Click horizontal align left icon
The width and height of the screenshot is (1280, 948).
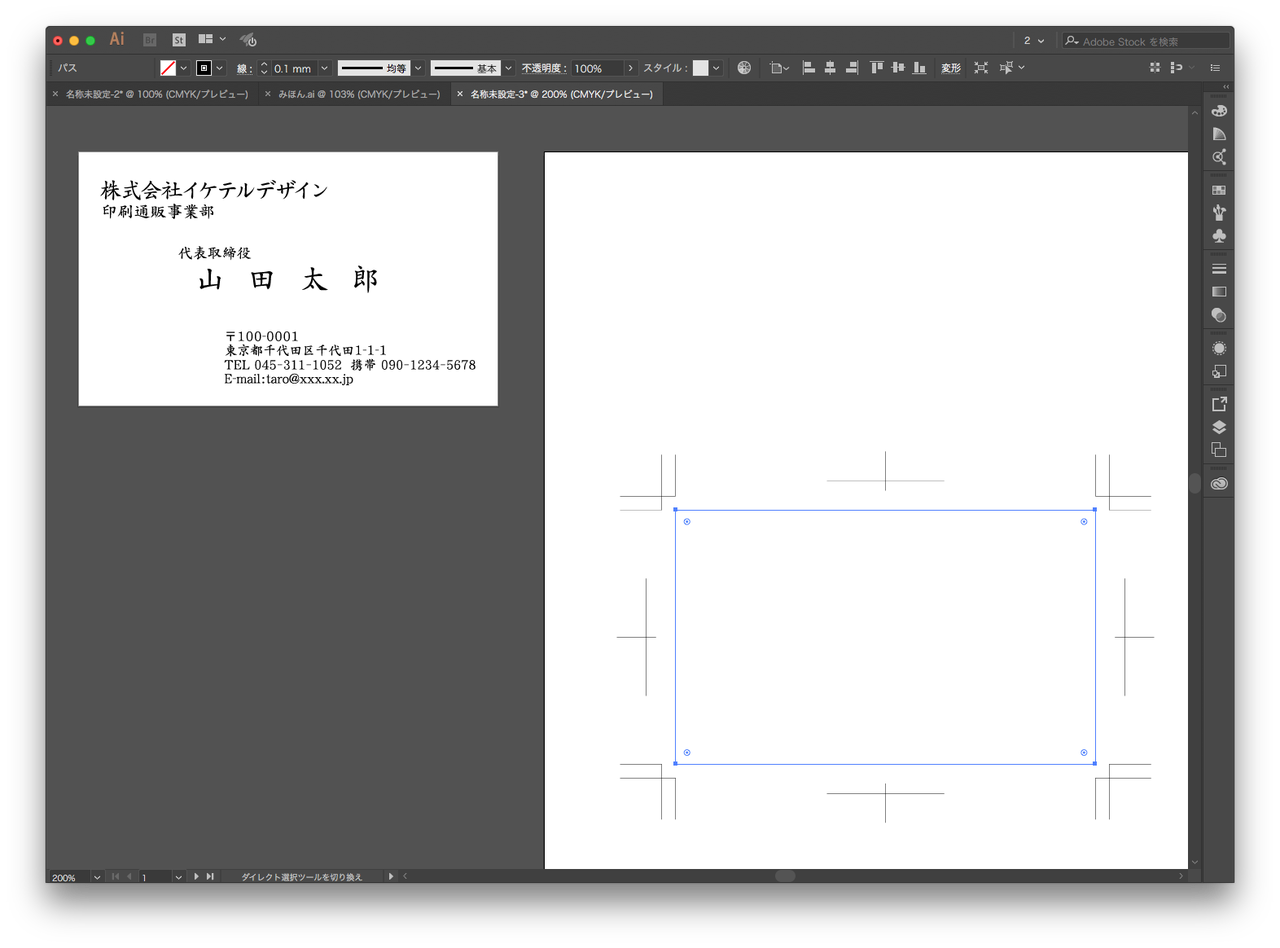808,68
